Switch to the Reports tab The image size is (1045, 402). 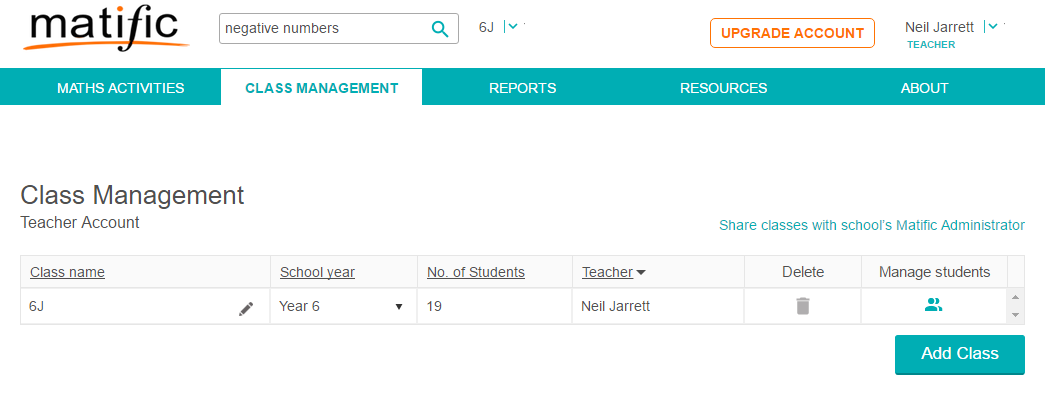[522, 88]
